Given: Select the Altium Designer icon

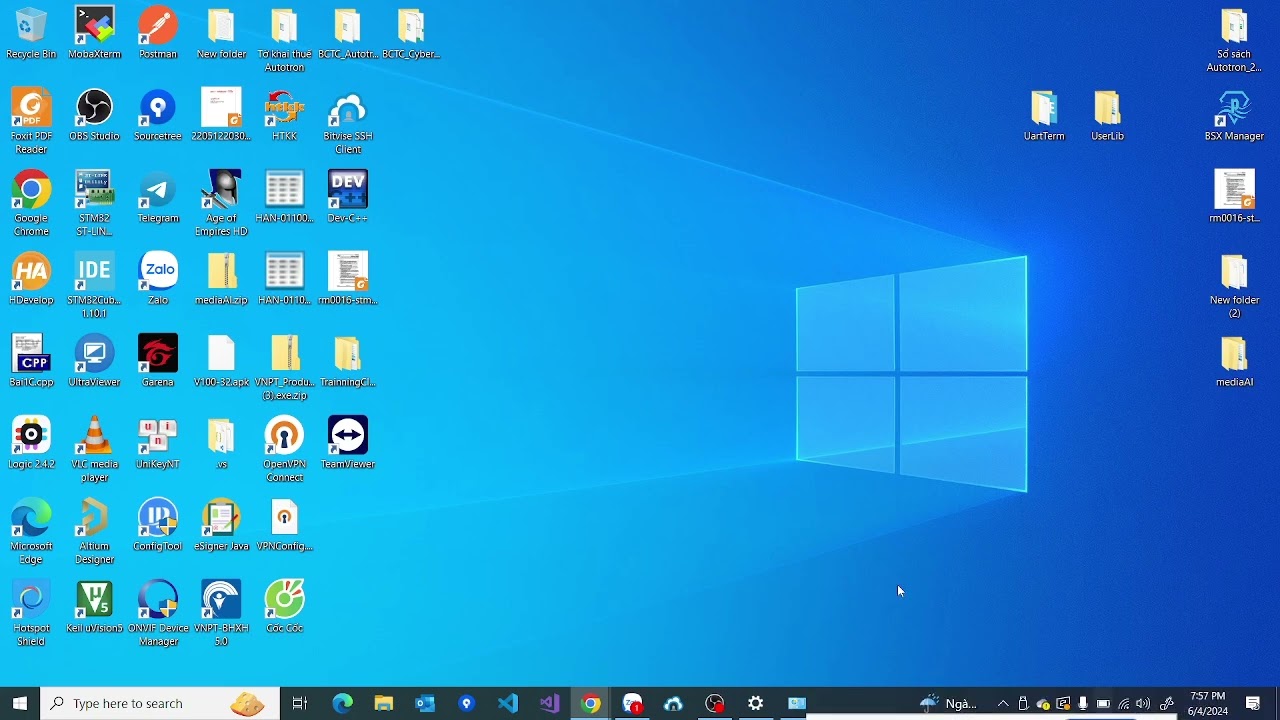Looking at the screenshot, I should (95, 531).
